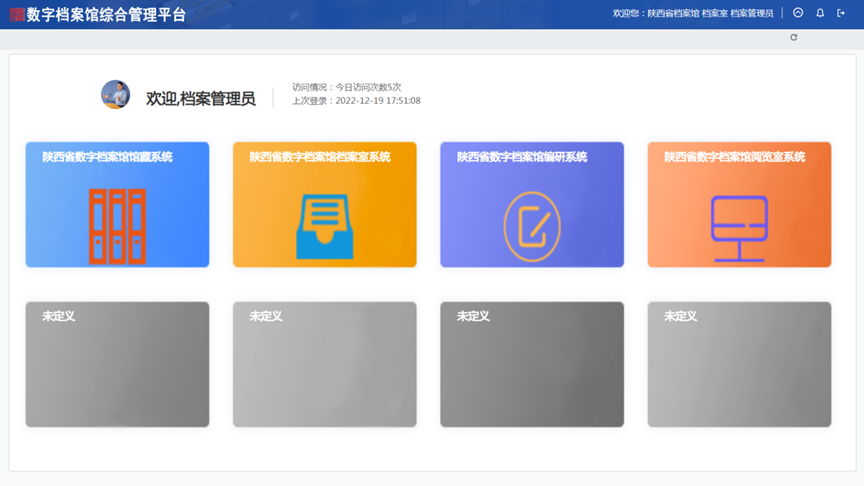
Task: Click the circled up-arrow icon in the header
Action: pos(798,13)
